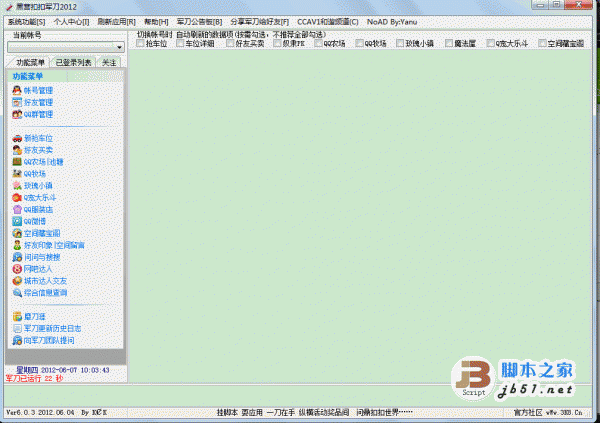
Task: Open 玫瑰小镇 via its pink rose icon
Action: pos(17,186)
